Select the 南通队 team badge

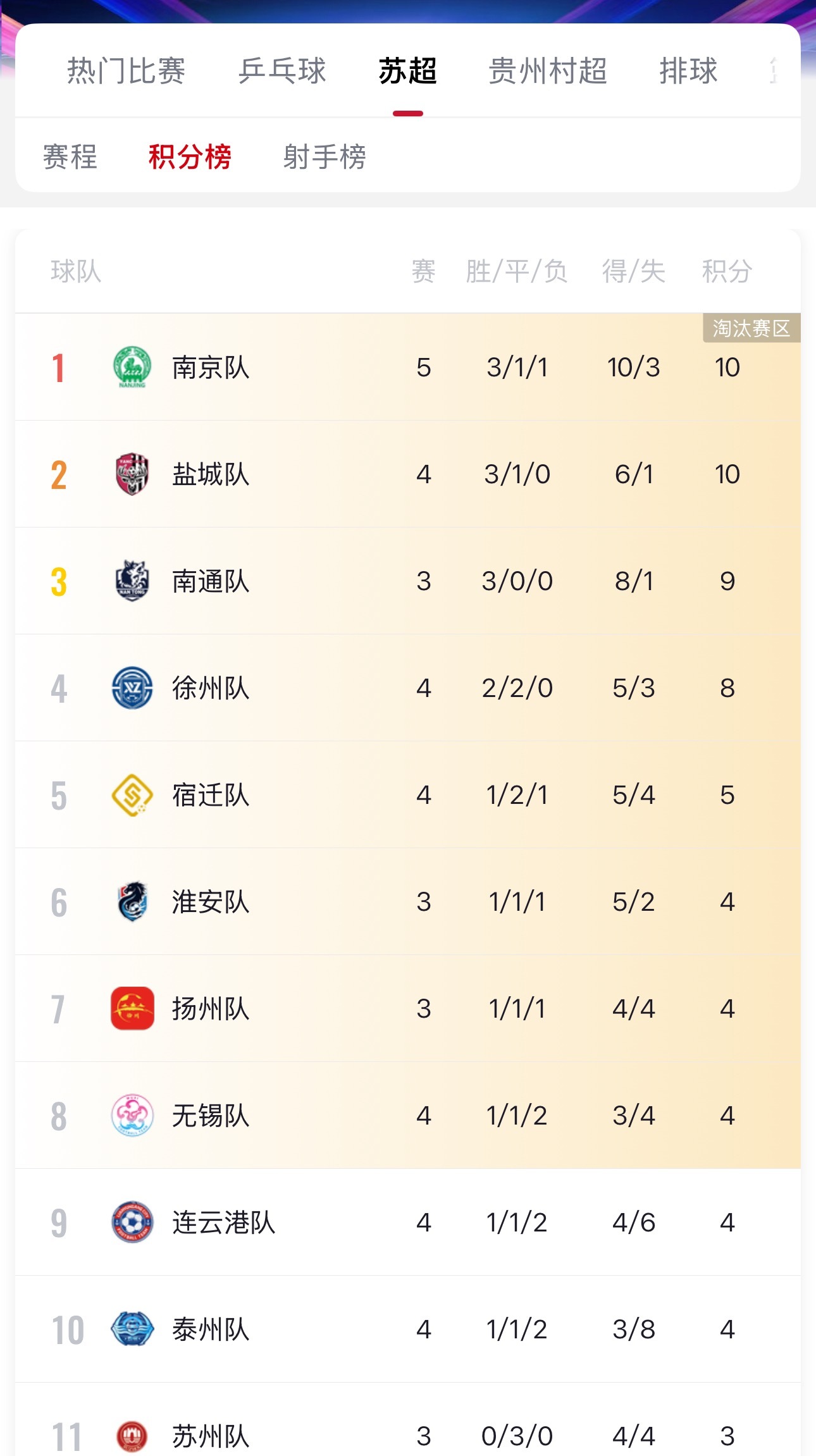point(132,581)
